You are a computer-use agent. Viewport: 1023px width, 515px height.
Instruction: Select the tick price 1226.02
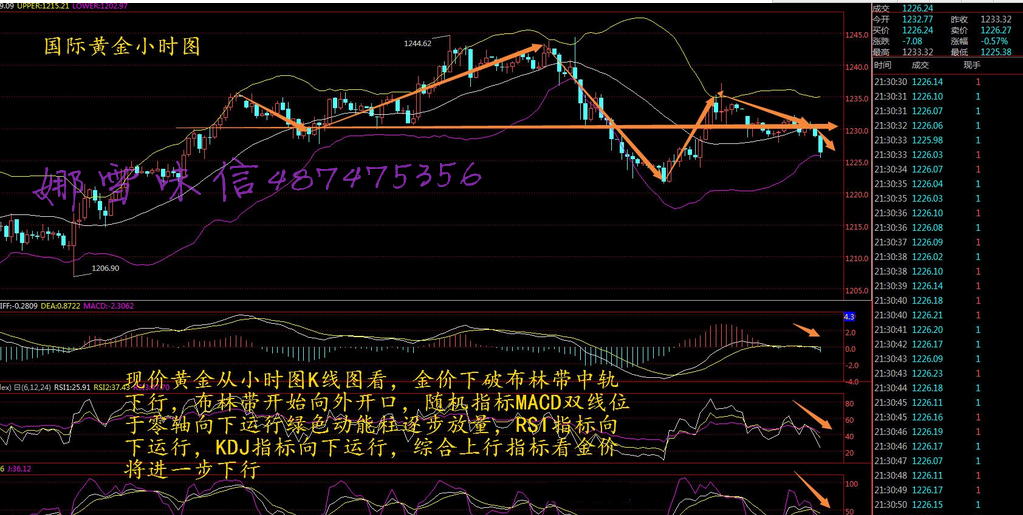point(927,257)
